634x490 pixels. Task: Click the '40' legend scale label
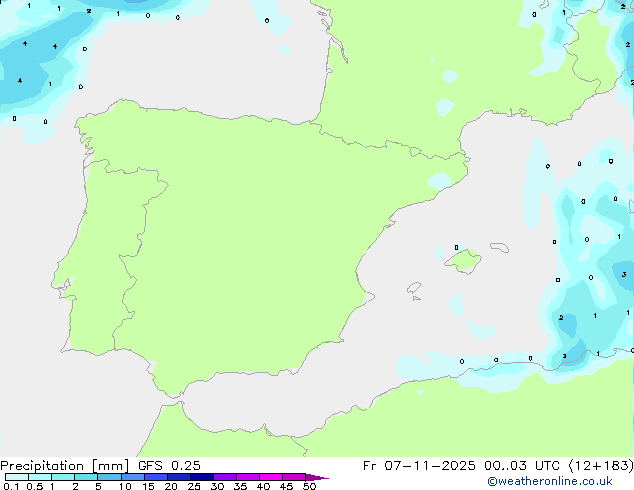point(263,486)
